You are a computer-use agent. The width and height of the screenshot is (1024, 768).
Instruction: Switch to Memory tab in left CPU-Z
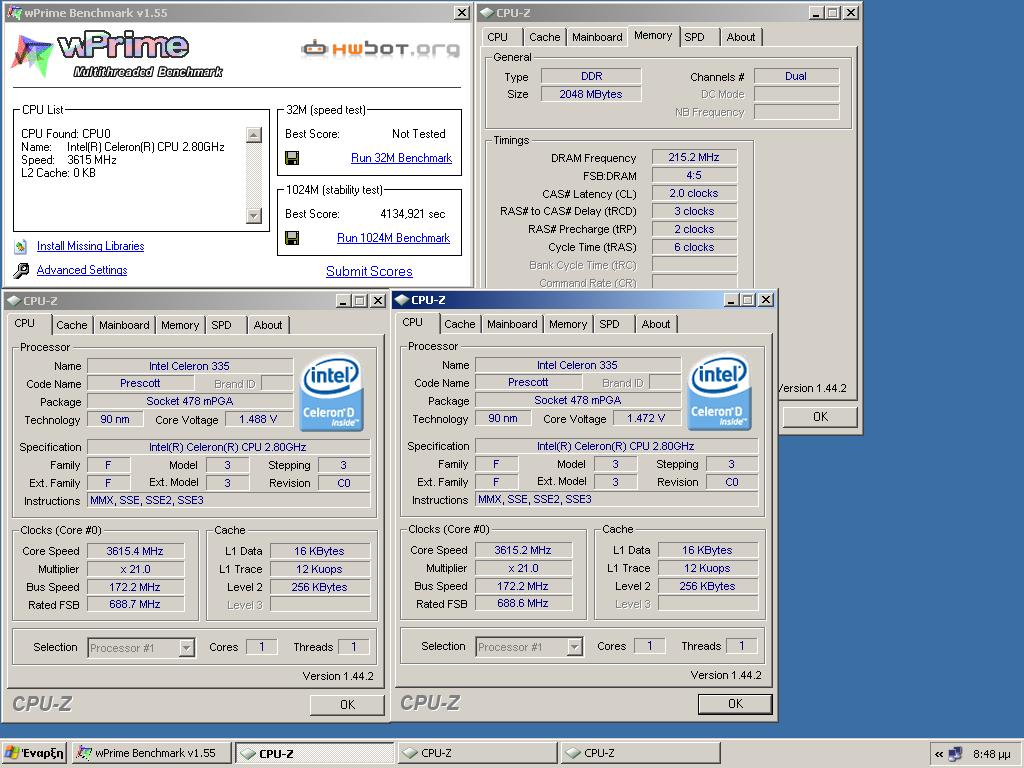180,325
